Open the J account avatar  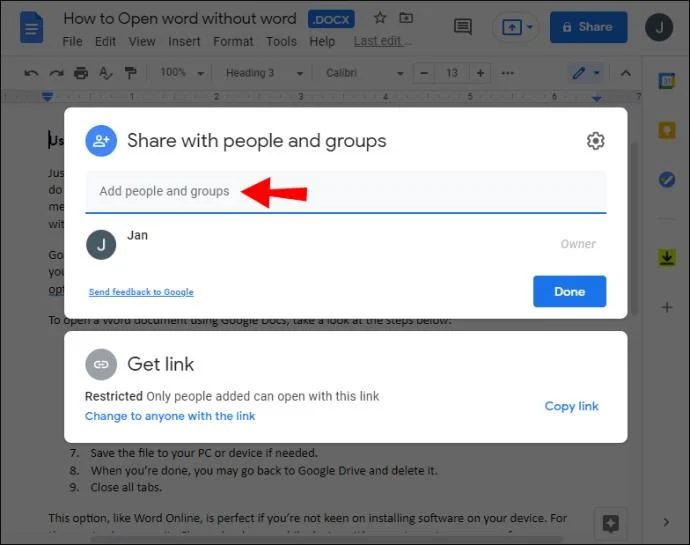pos(659,27)
